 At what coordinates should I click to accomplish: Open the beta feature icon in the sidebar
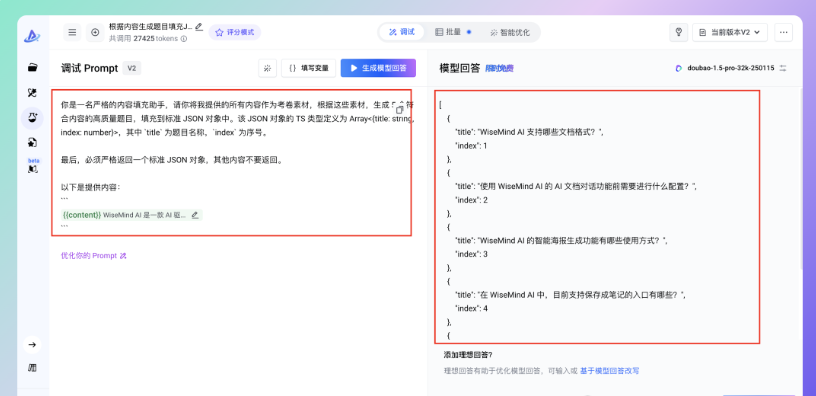click(x=32, y=165)
